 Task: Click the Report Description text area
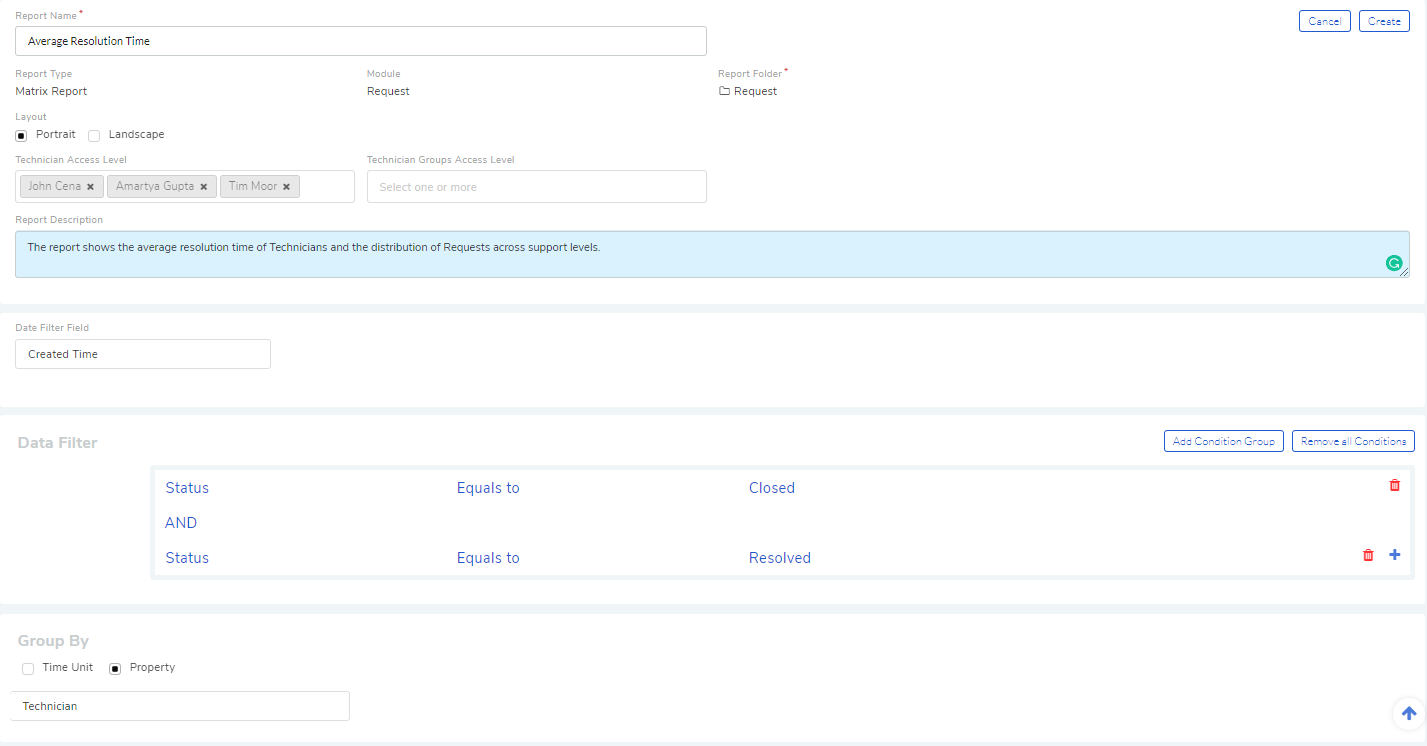tap(712, 254)
